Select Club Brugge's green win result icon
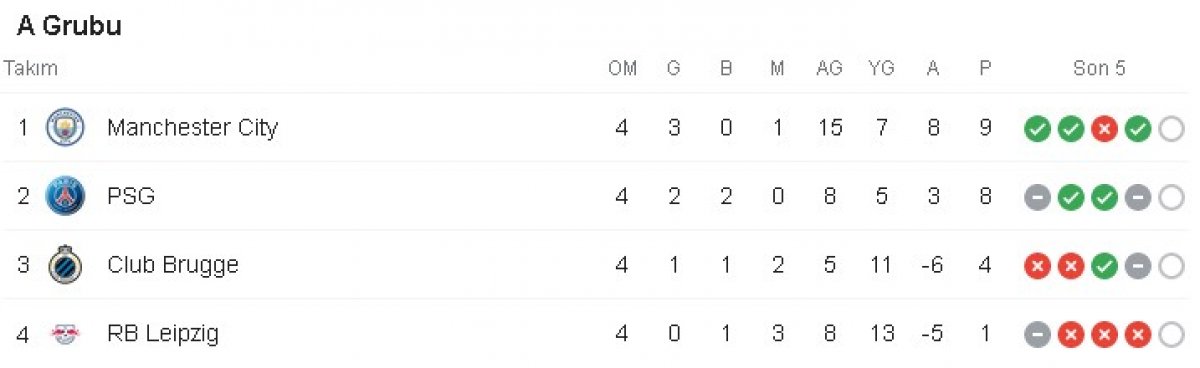Image resolution: width=1200 pixels, height=368 pixels. [1104, 267]
